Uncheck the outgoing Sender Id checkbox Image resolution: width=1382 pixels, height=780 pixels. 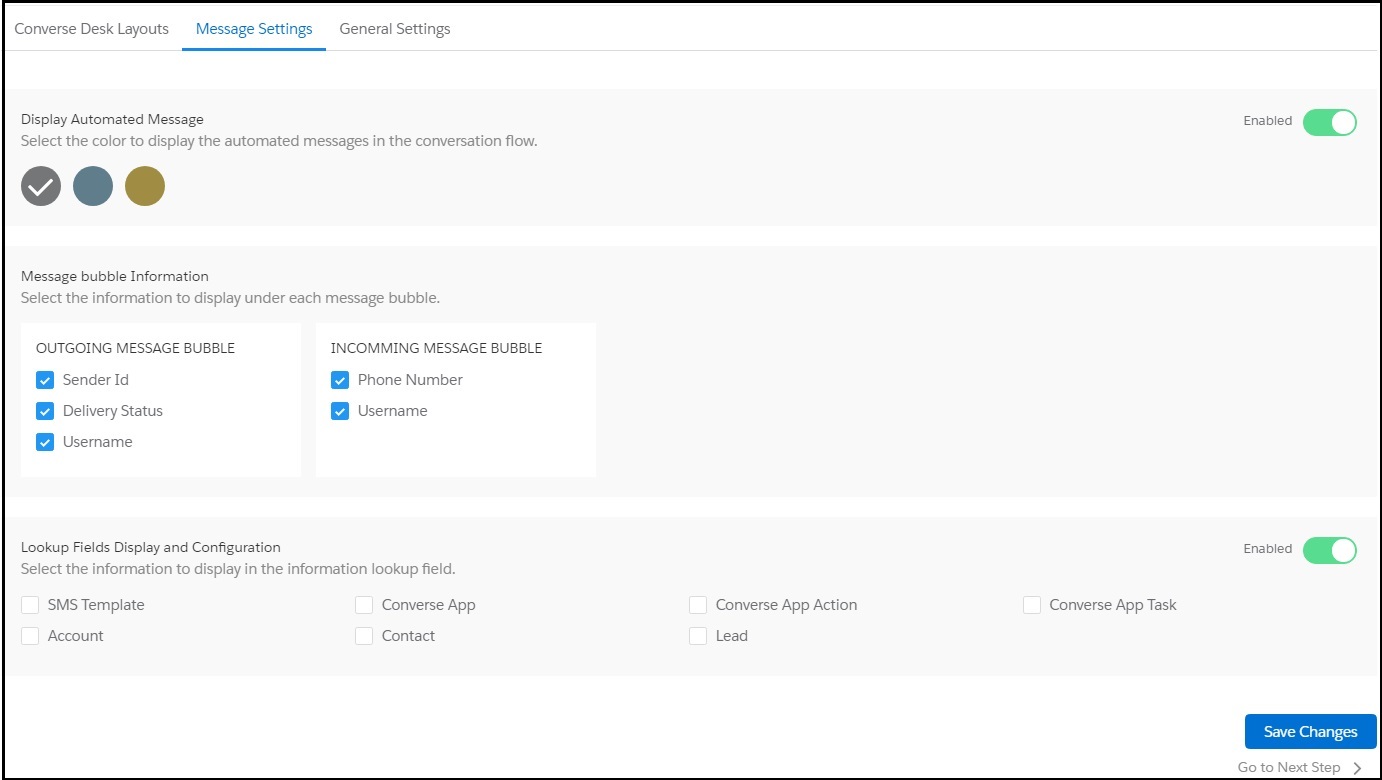click(x=45, y=380)
